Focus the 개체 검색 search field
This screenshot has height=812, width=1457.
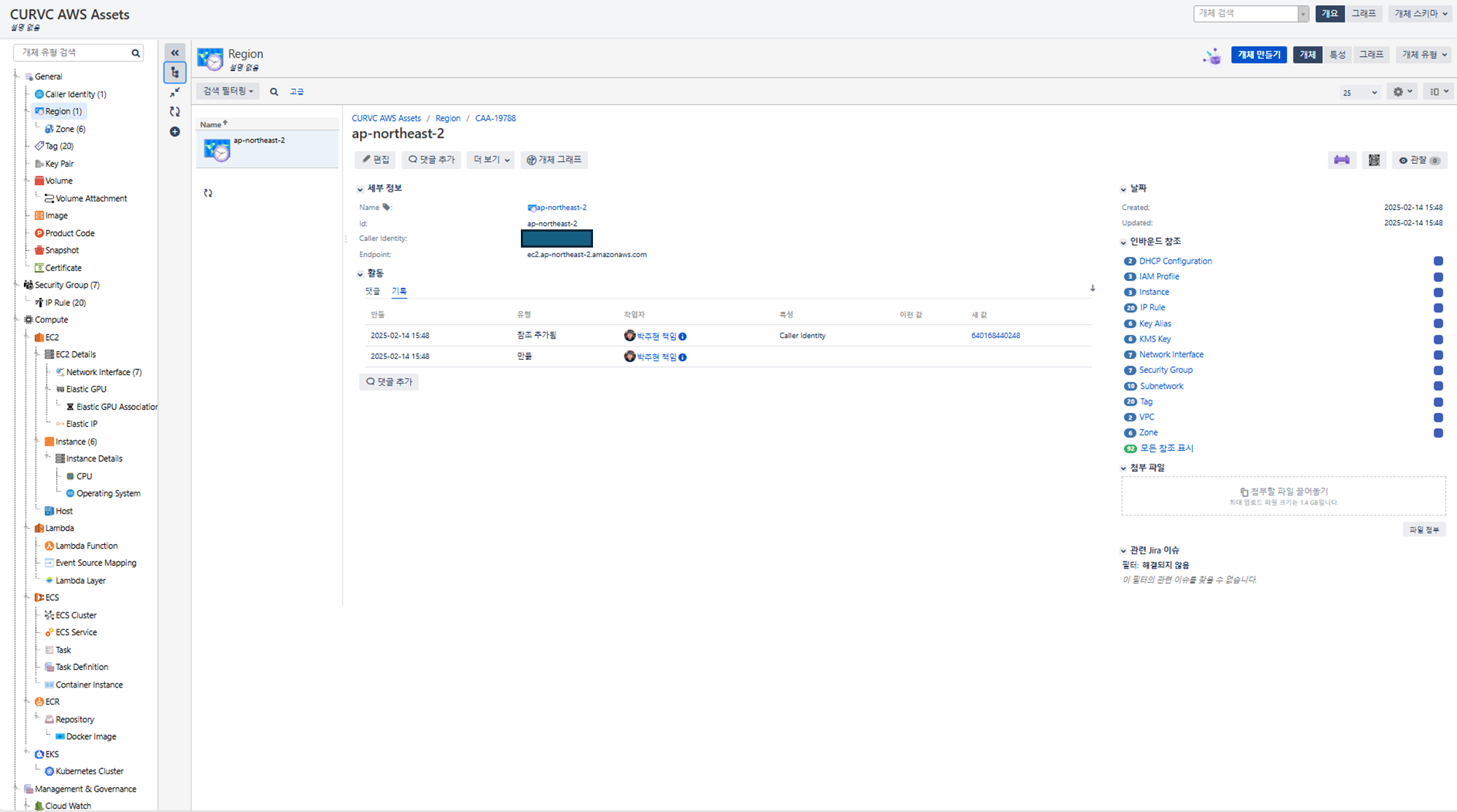pyautogui.click(x=1246, y=13)
